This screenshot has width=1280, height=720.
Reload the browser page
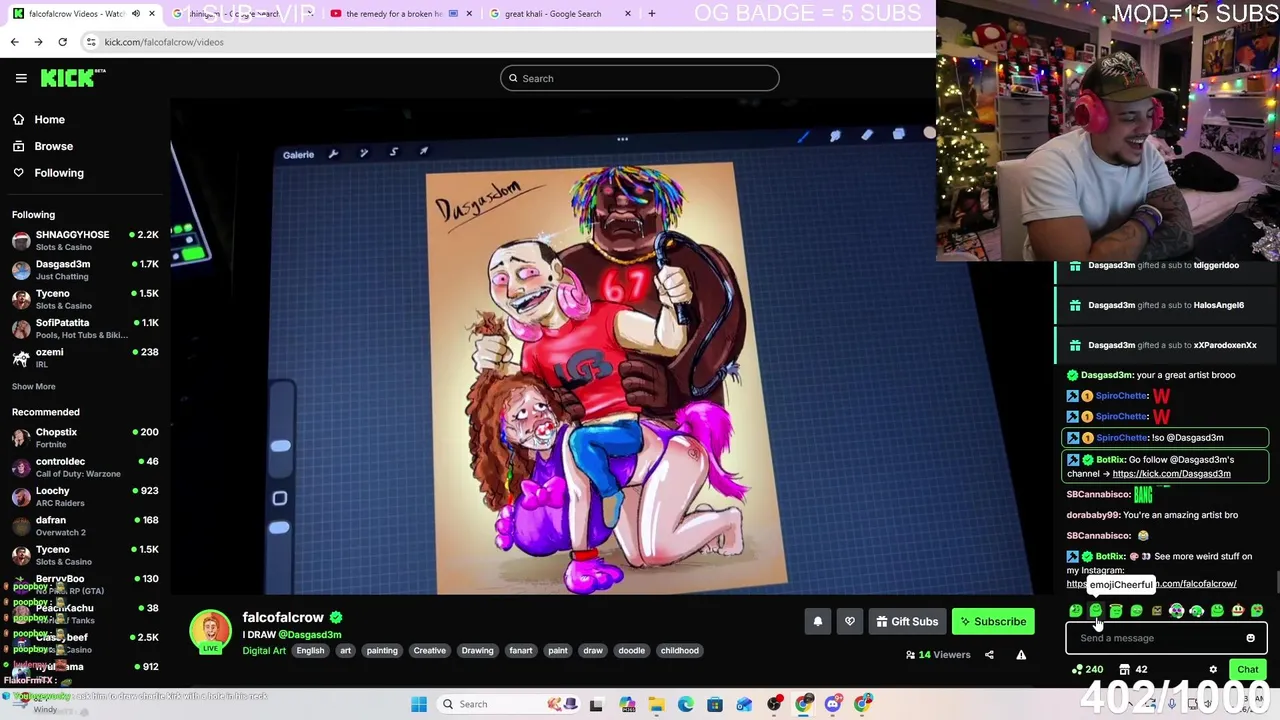[62, 42]
